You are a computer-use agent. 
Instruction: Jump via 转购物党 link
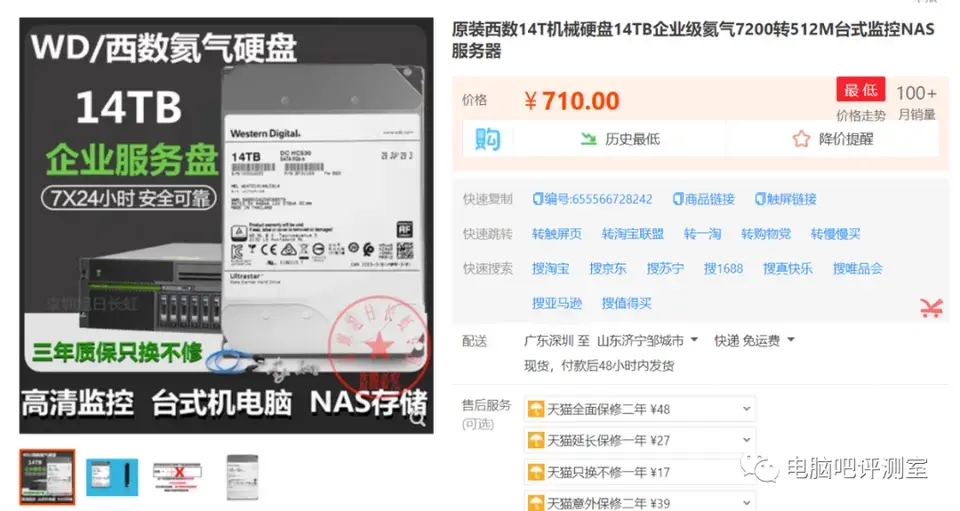[766, 234]
